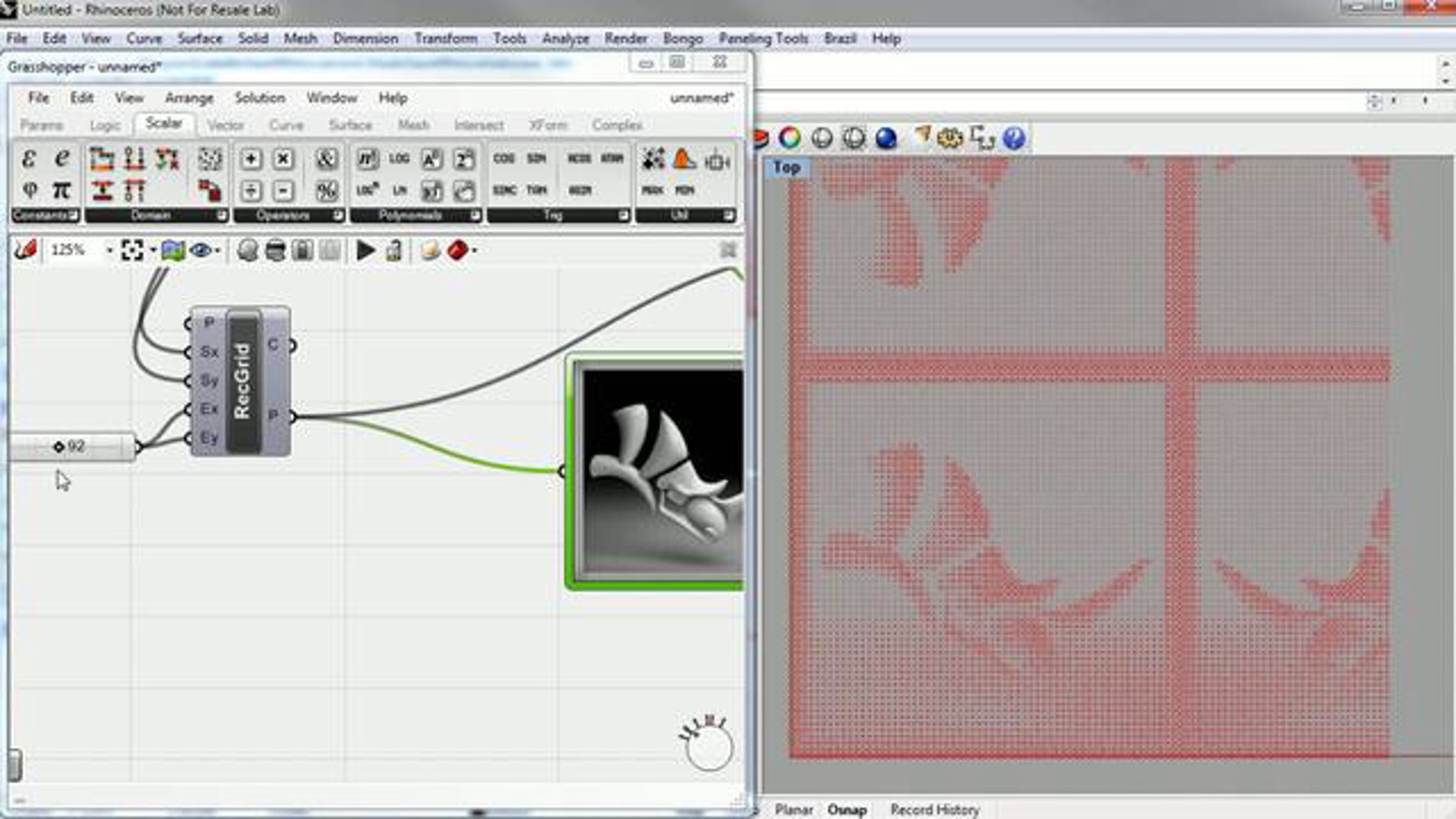Choose the TAN trig component
Screen dimensions: 1456x819
pyautogui.click(x=536, y=190)
